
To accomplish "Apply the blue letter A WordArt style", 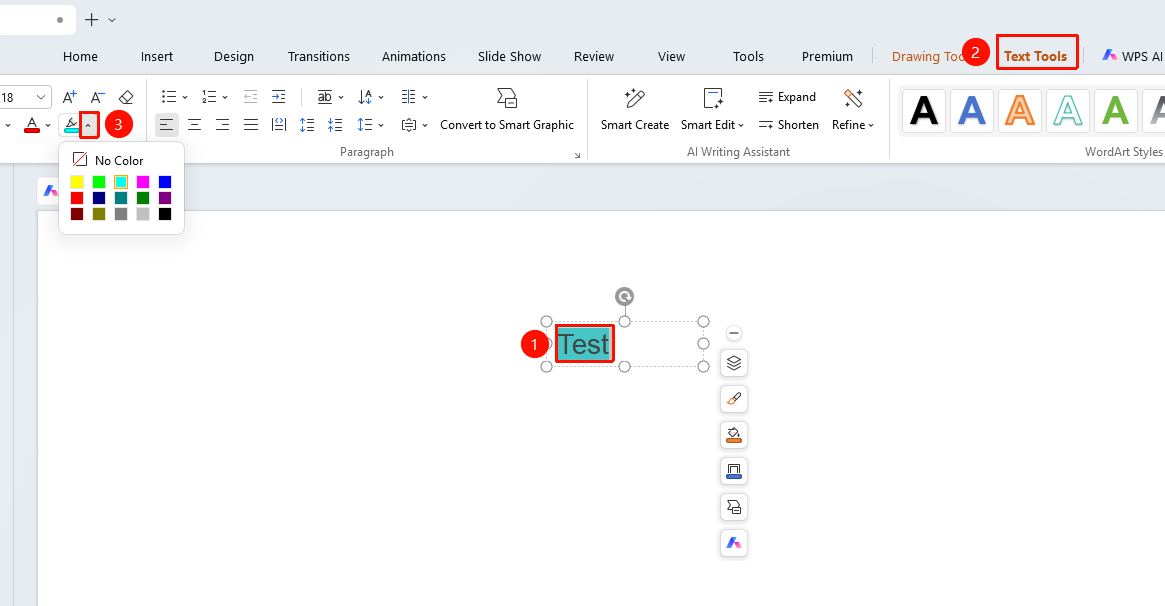I will [x=972, y=111].
